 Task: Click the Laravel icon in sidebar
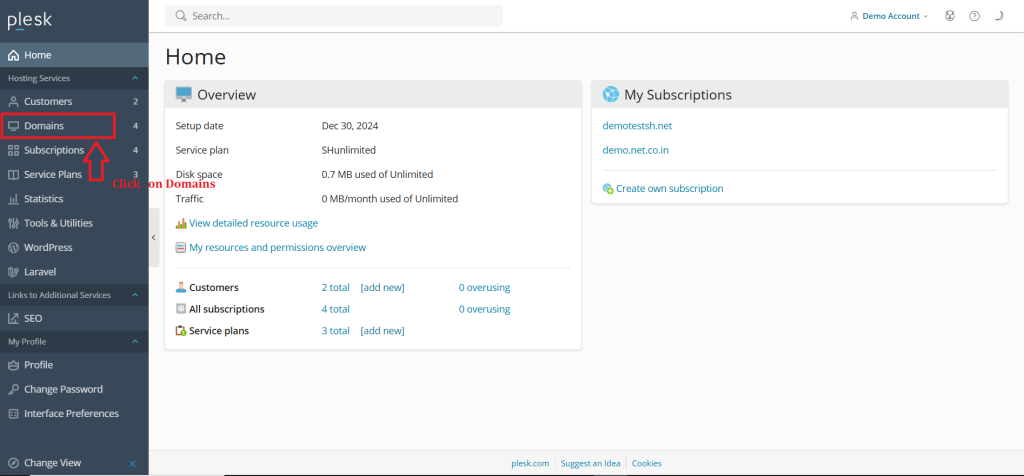(13, 272)
